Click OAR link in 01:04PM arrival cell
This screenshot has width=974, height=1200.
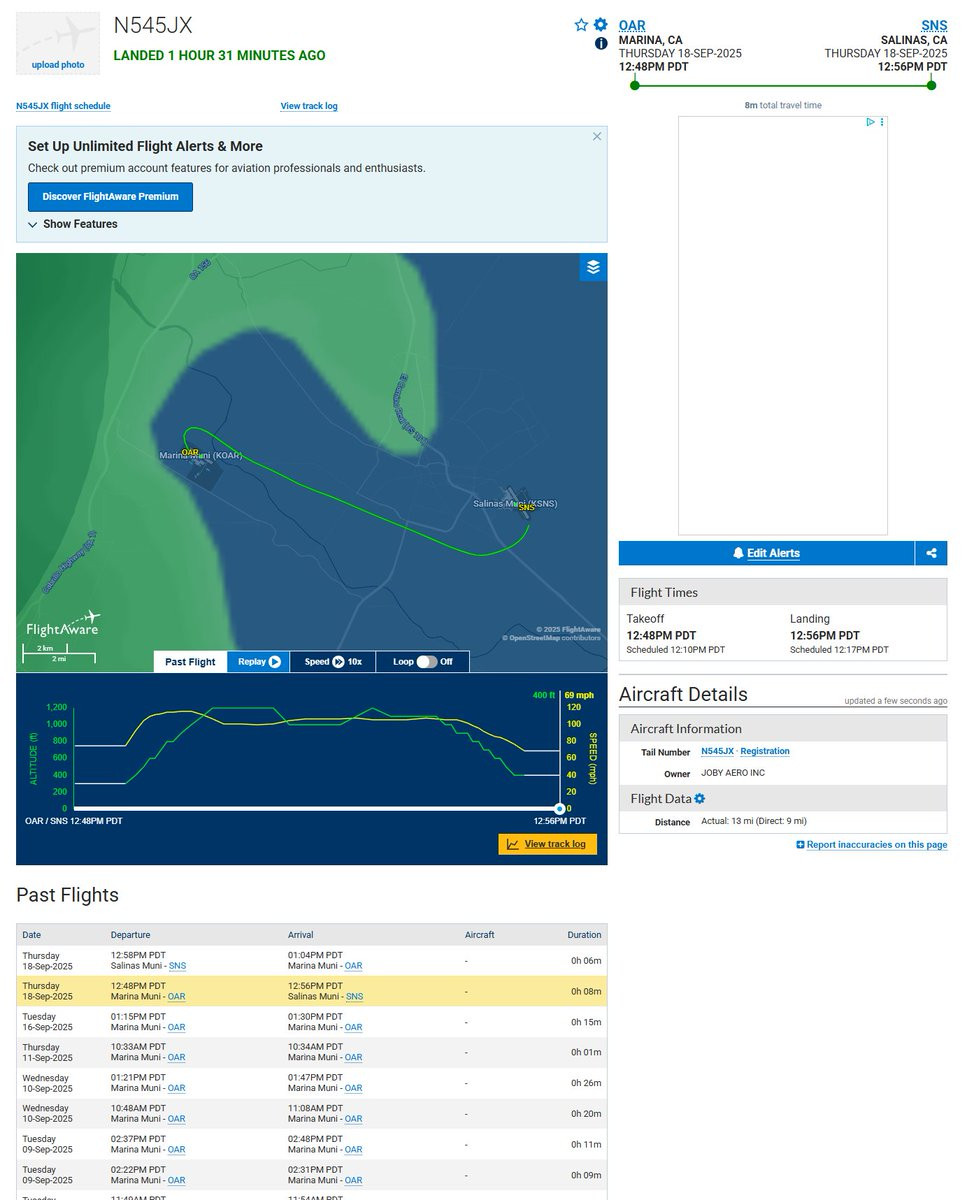354,966
